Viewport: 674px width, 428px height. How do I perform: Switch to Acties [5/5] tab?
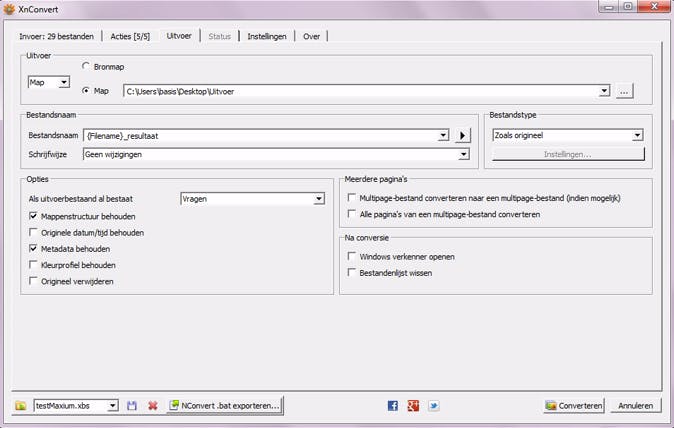pyautogui.click(x=130, y=37)
